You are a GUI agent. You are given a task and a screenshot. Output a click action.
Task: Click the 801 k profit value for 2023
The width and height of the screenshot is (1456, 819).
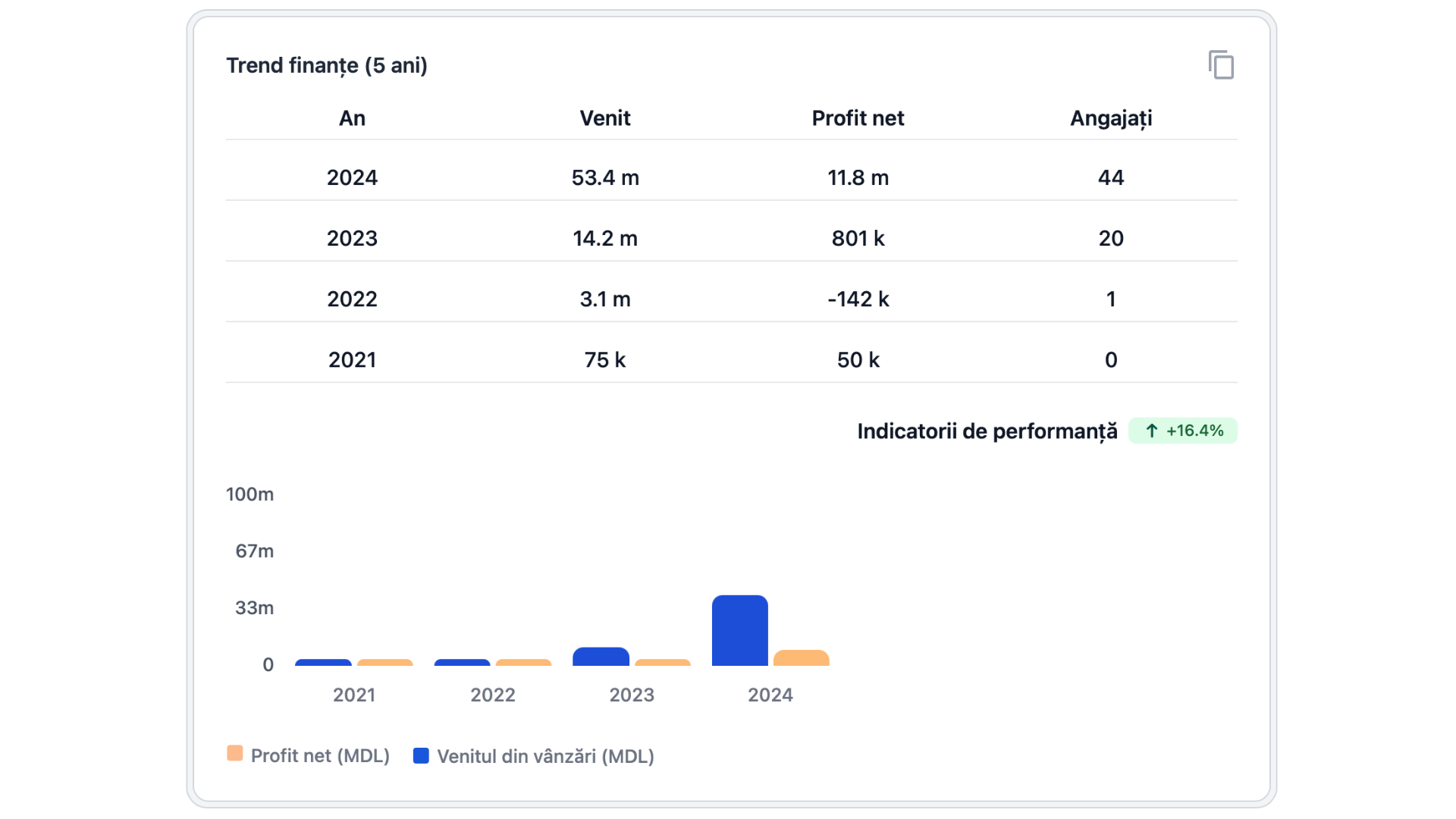858,238
